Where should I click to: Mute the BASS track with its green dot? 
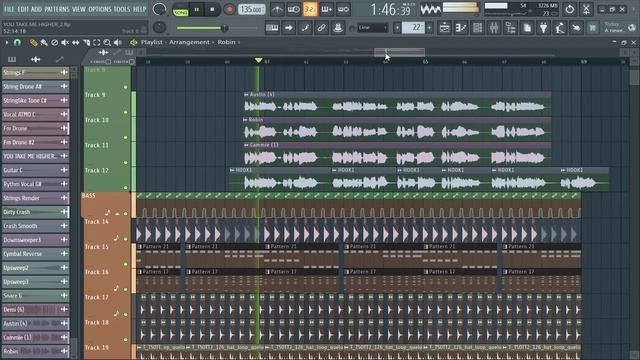click(x=126, y=213)
